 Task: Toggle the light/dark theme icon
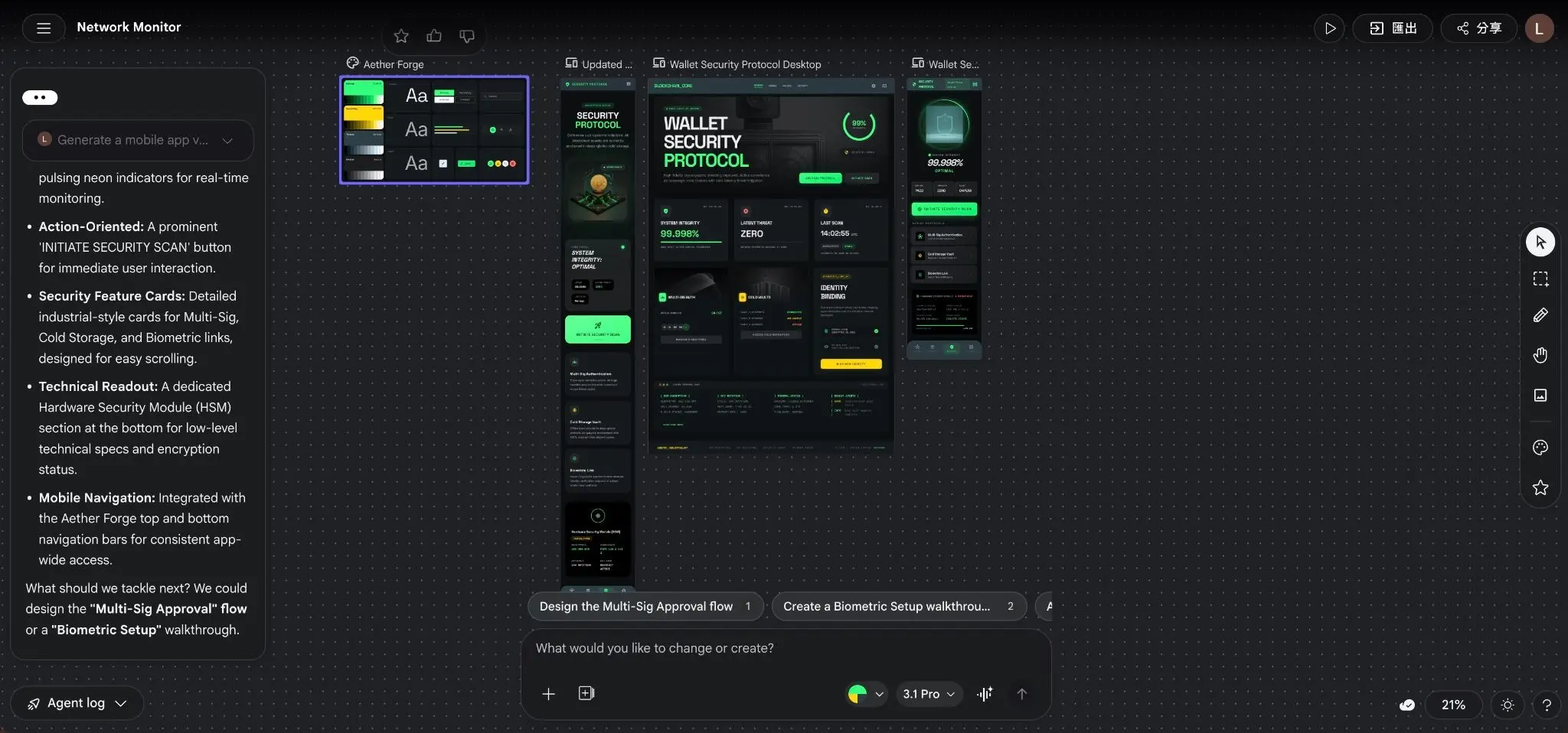pyautogui.click(x=1508, y=705)
